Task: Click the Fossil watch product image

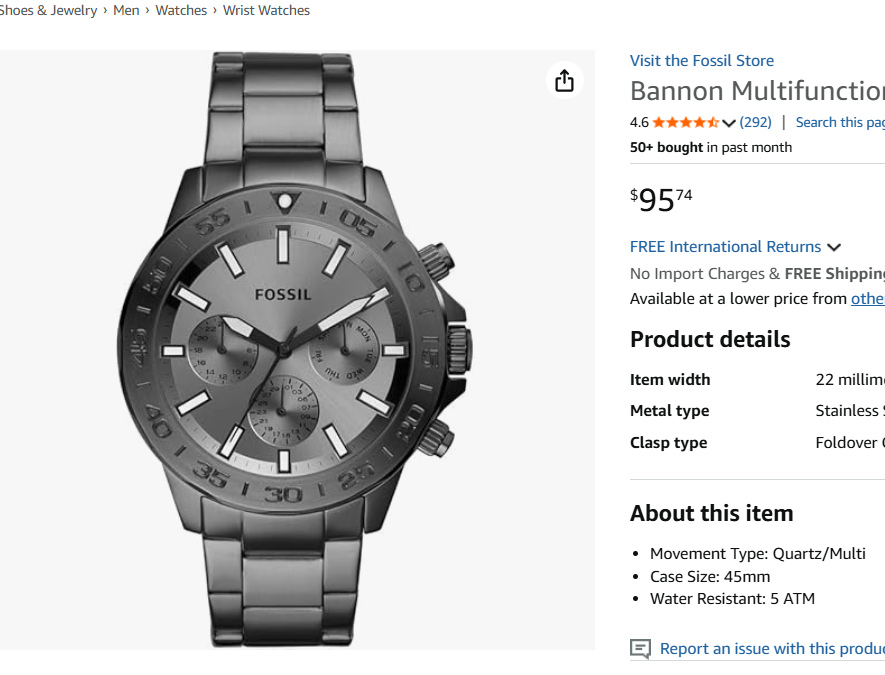Action: (295, 350)
